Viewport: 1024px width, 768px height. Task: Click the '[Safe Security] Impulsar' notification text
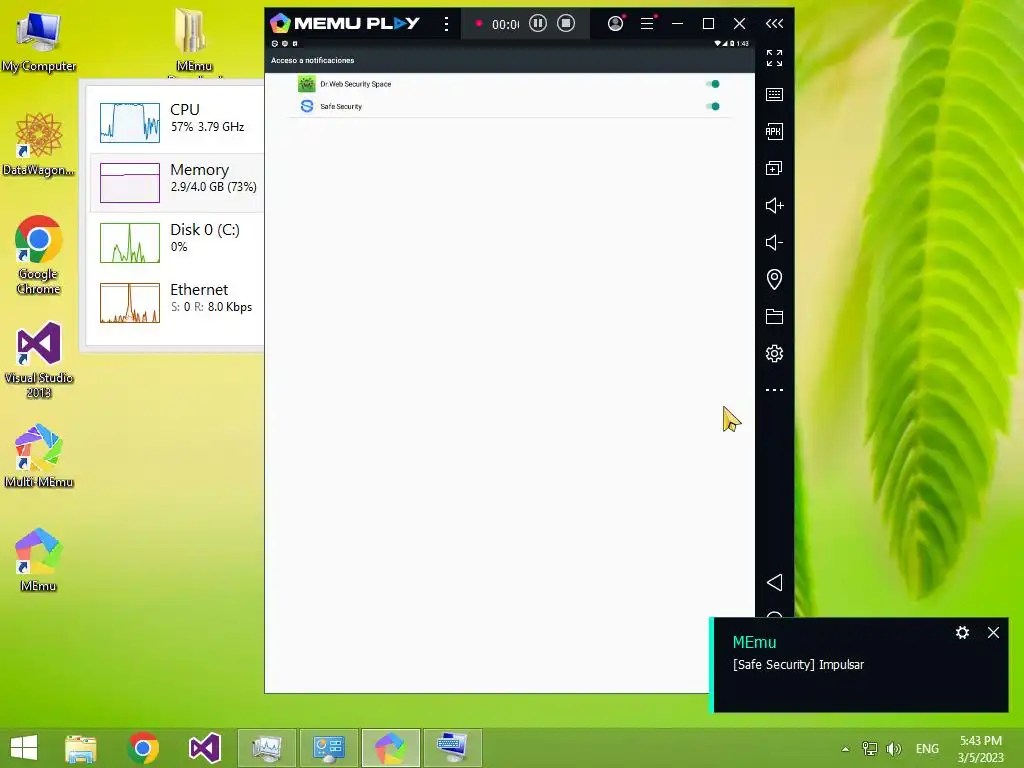[x=798, y=664]
